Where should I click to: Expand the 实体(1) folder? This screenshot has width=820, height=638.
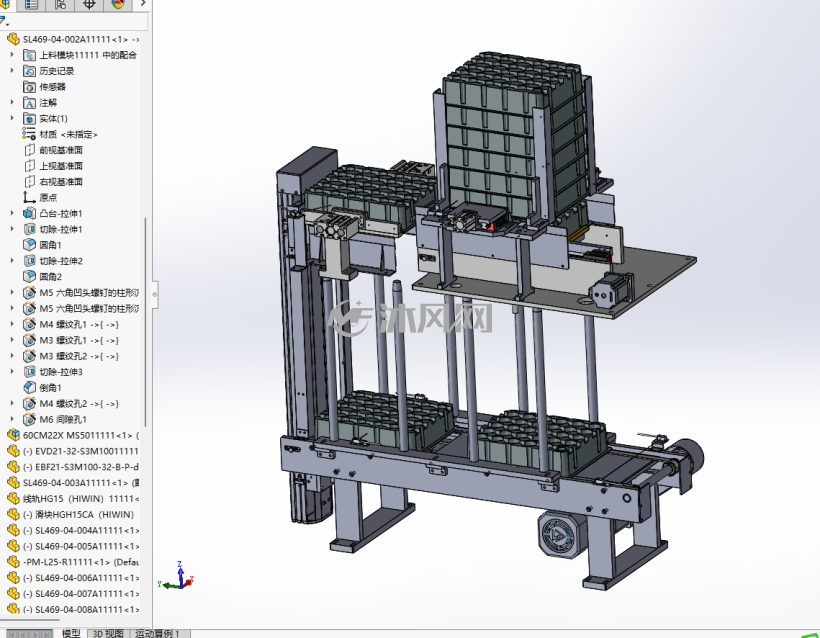click(12, 118)
